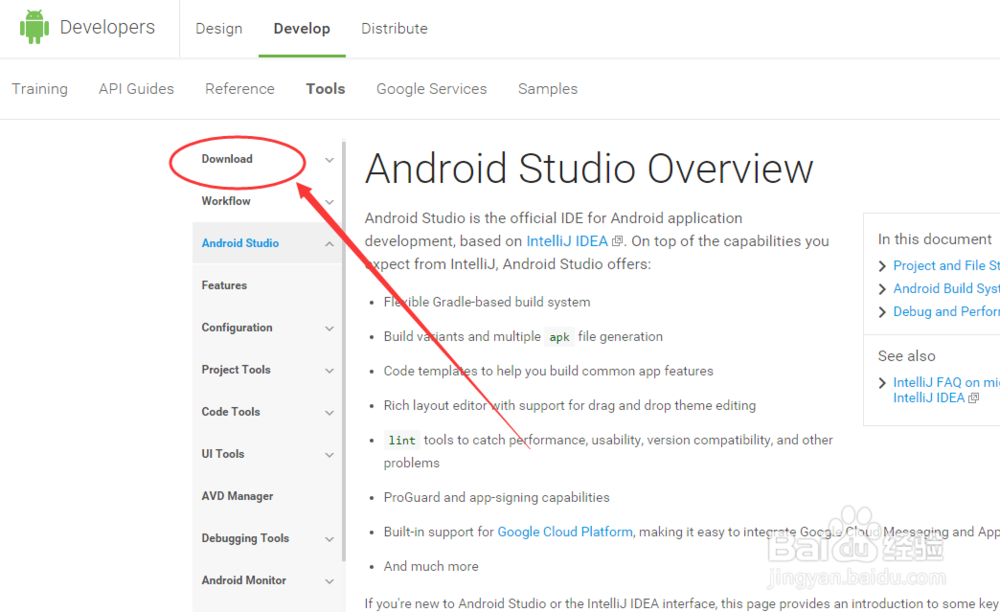Select the Develop tab
This screenshot has width=1000, height=612.
point(302,29)
